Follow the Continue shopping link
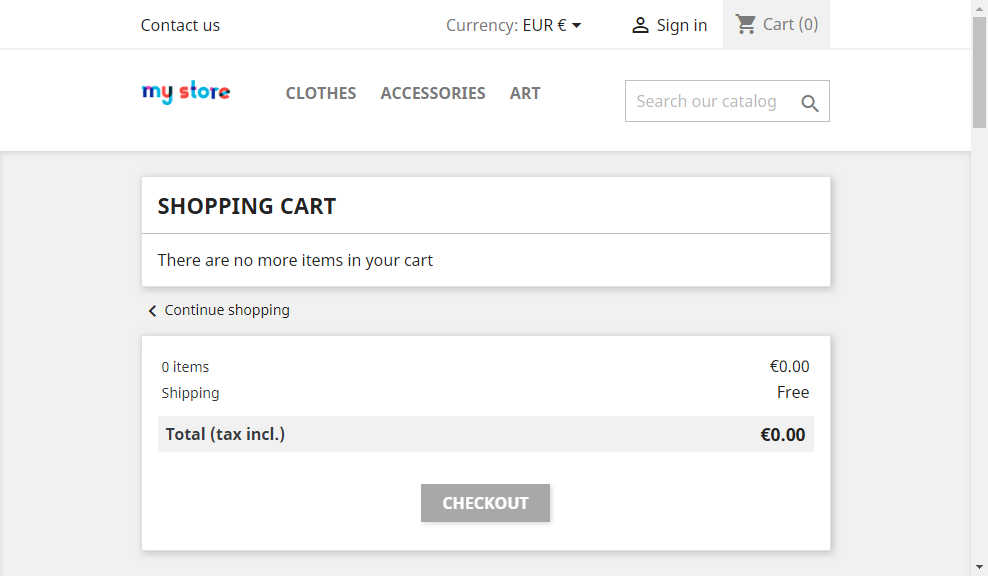 click(227, 310)
